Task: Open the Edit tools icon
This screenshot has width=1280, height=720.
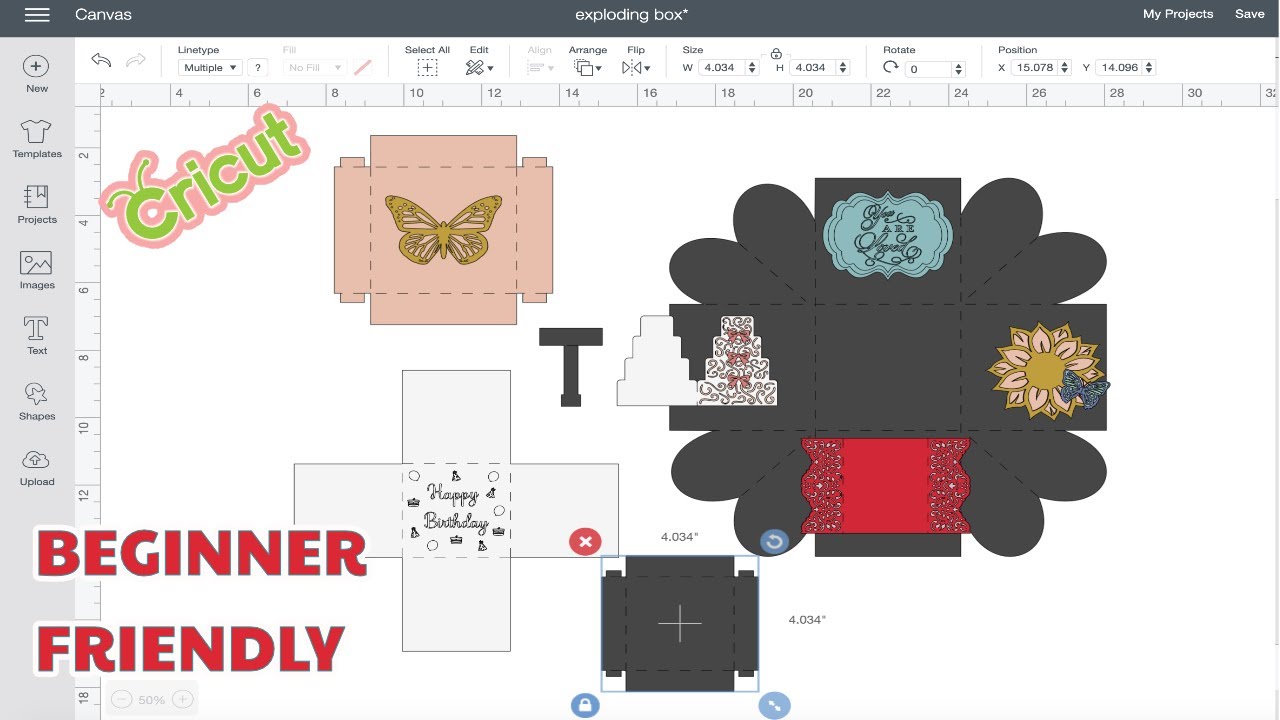Action: click(479, 68)
